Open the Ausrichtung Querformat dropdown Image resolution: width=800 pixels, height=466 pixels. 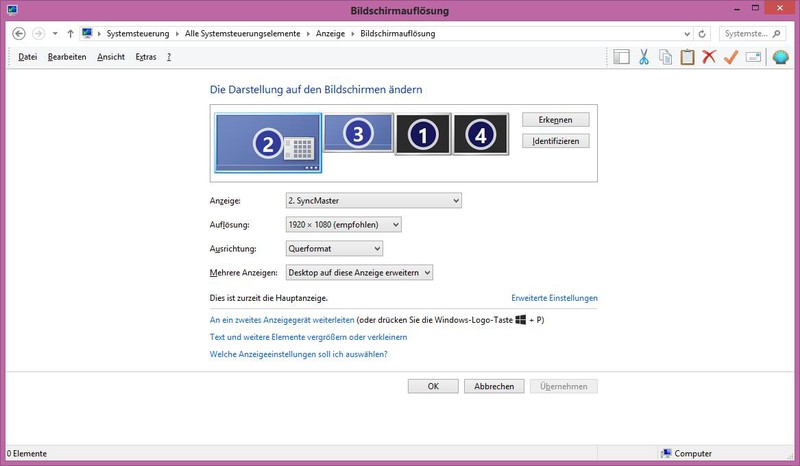pyautogui.click(x=334, y=248)
